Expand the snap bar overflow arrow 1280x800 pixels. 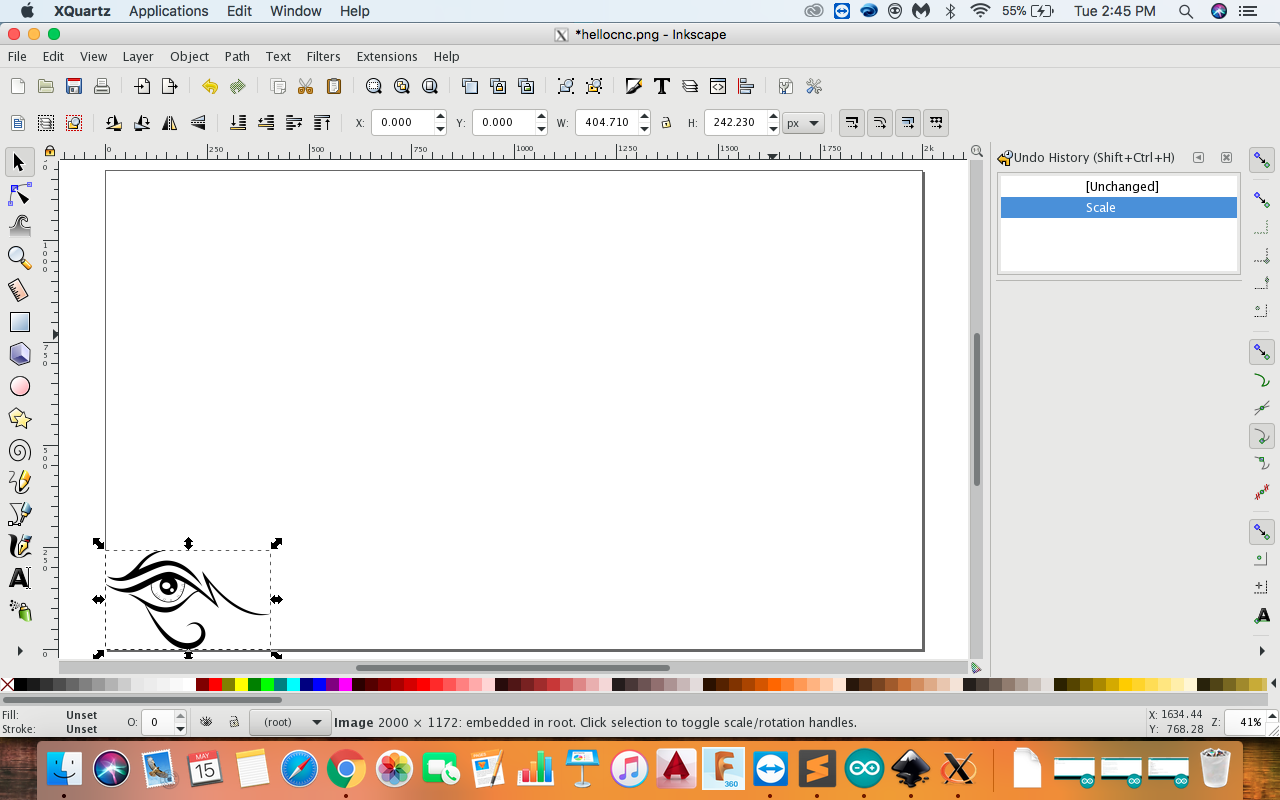pyautogui.click(x=1262, y=651)
